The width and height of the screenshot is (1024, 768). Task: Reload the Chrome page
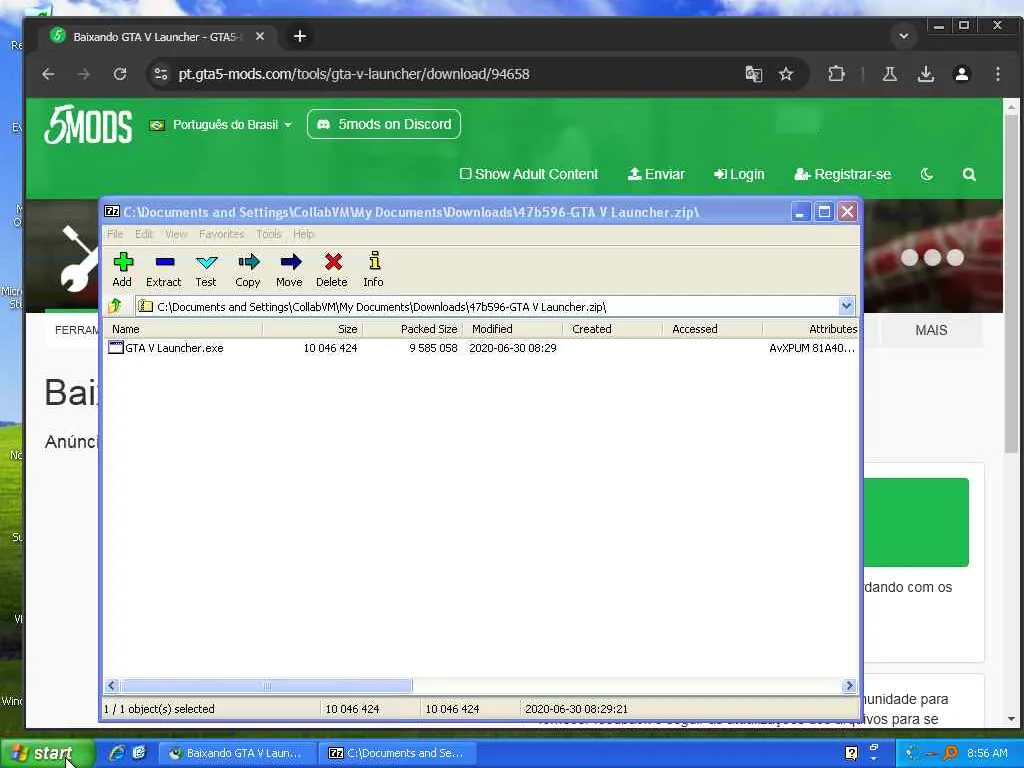(x=120, y=74)
